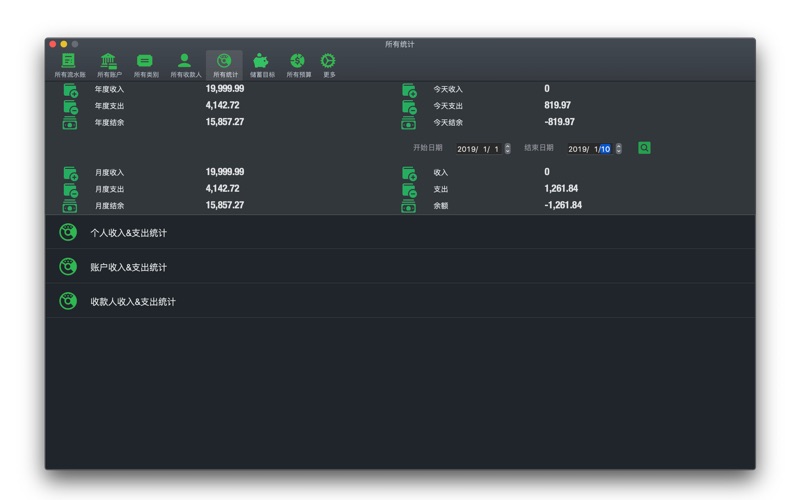Open 账户收入&支出统计 report
The width and height of the screenshot is (800, 500).
[x=128, y=267]
